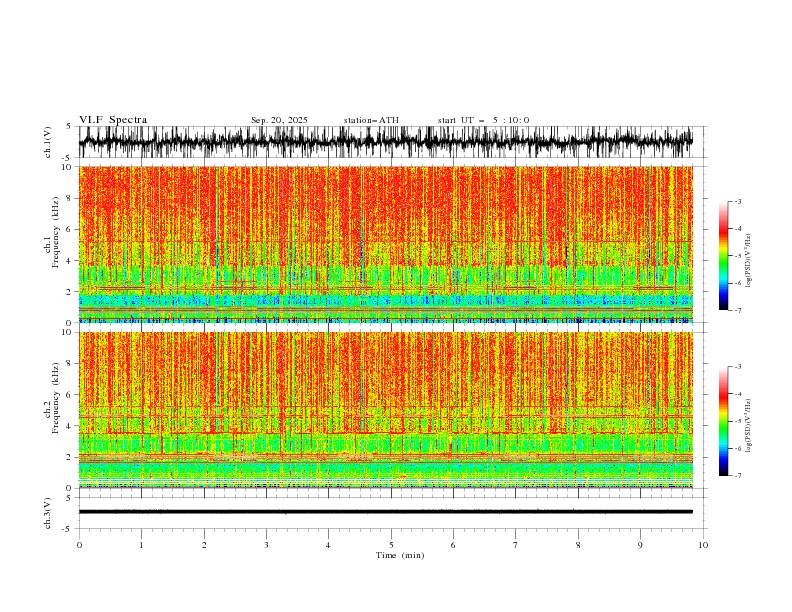Click the ch.2 color scale bar

click(x=723, y=421)
